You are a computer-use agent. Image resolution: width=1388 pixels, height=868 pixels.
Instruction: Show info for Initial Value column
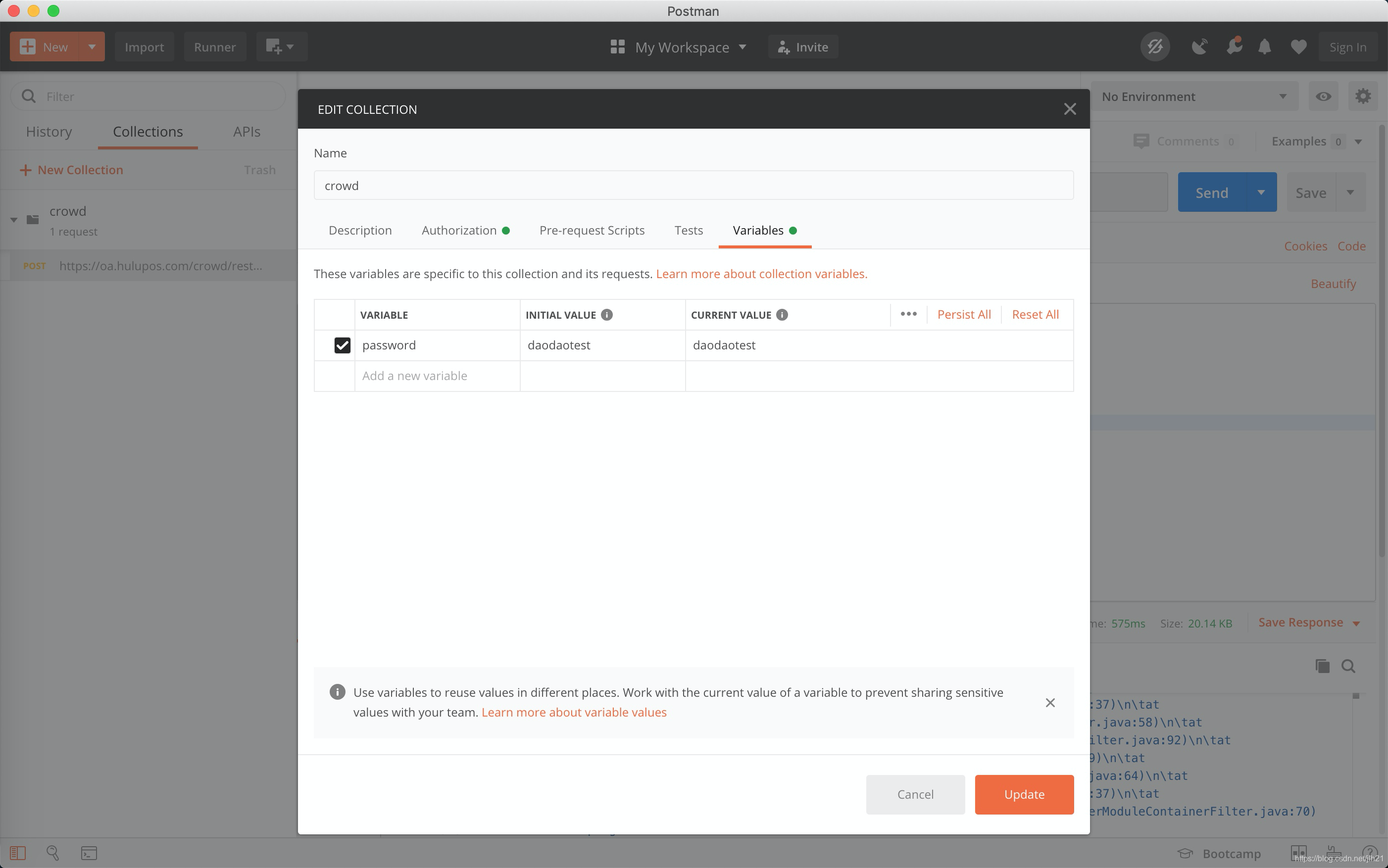pyautogui.click(x=606, y=315)
